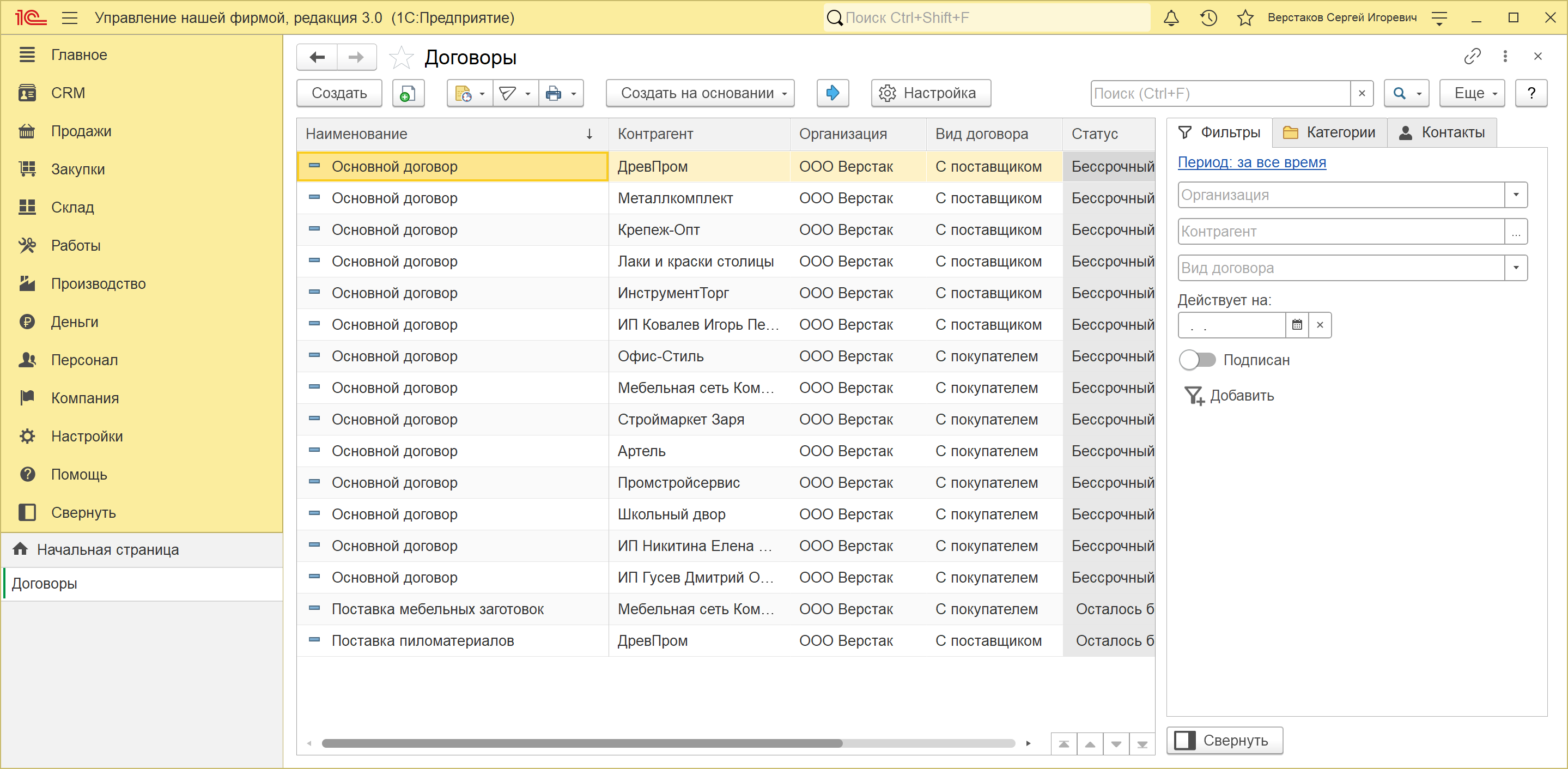
Task: Move one row down in list
Action: (x=1116, y=744)
